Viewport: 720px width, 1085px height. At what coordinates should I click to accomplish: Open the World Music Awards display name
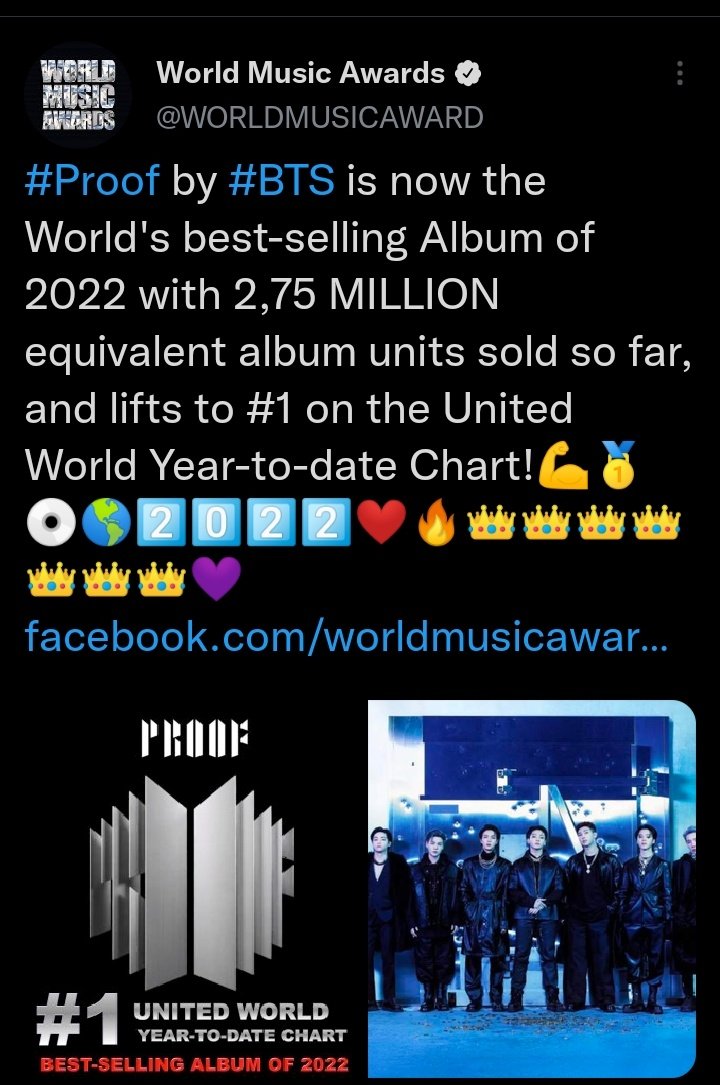tap(301, 73)
